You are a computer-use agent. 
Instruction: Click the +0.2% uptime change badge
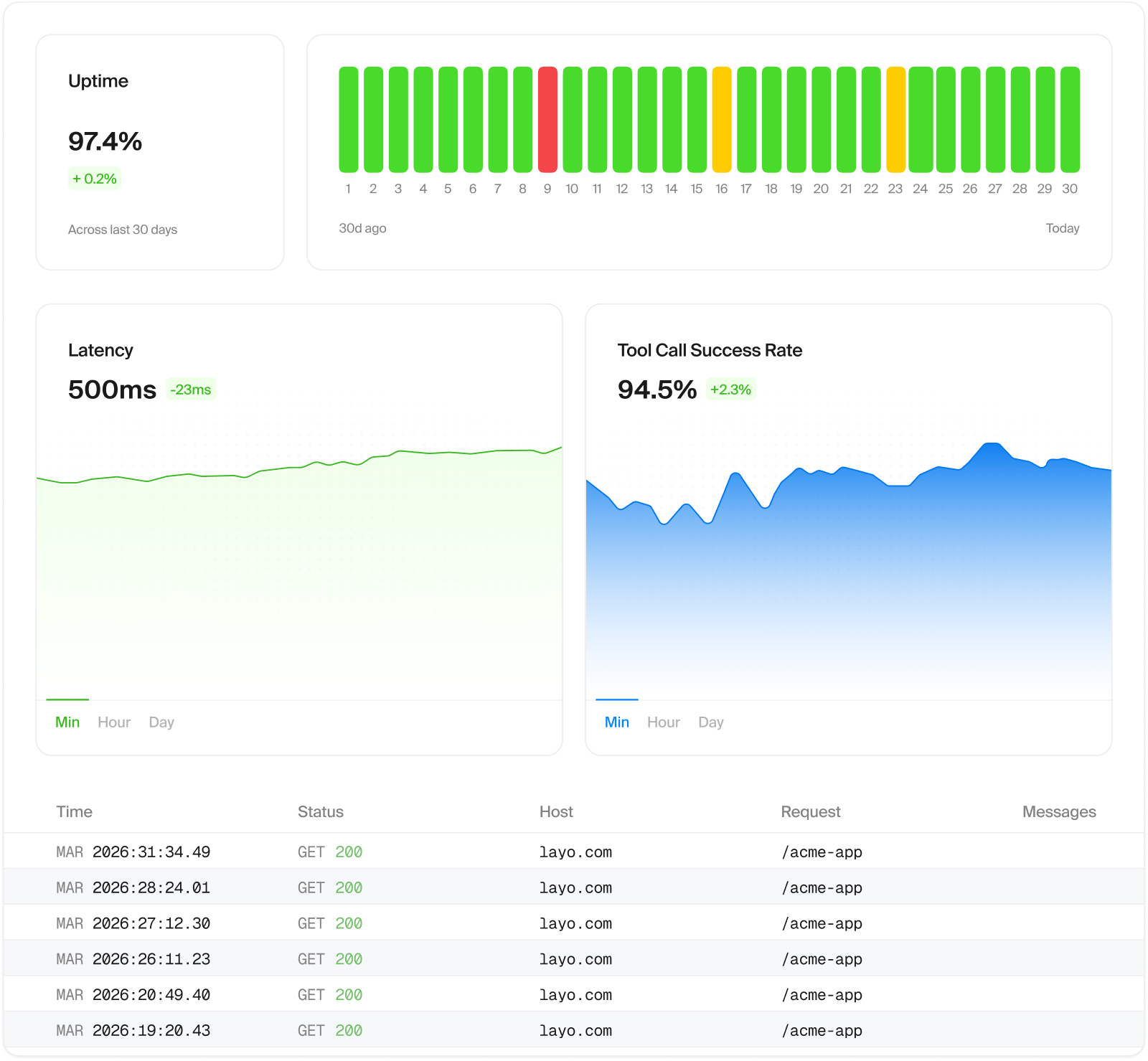tap(95, 179)
